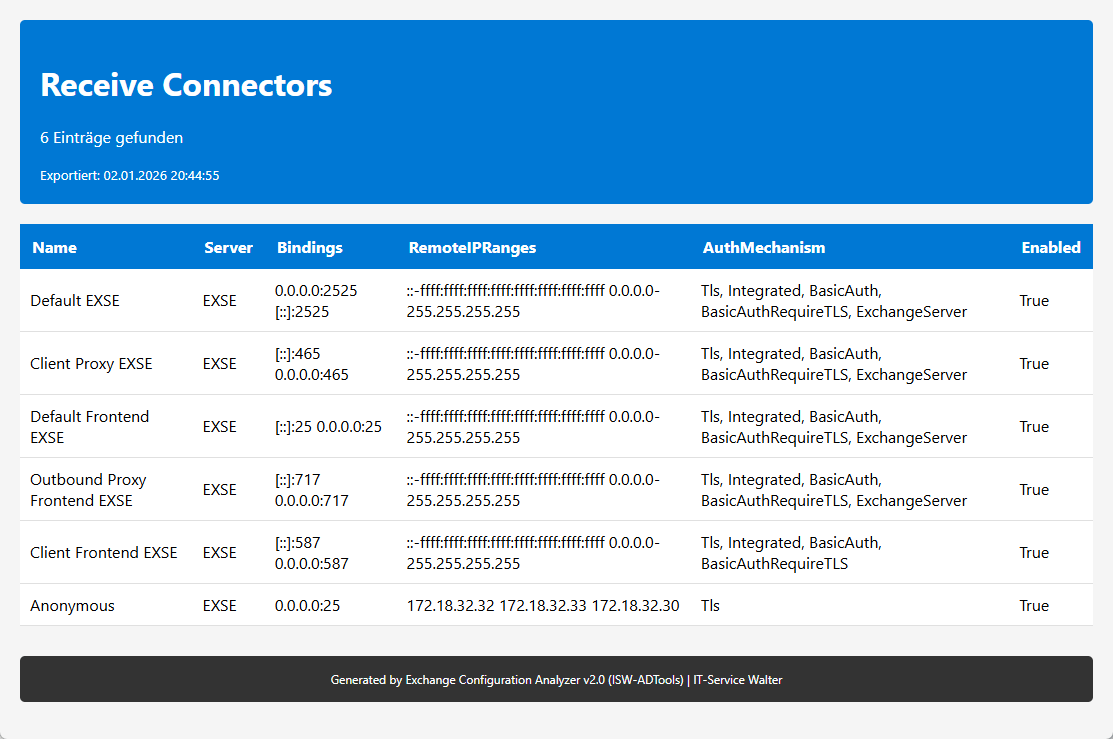Click the Enabled column header

coord(1050,248)
